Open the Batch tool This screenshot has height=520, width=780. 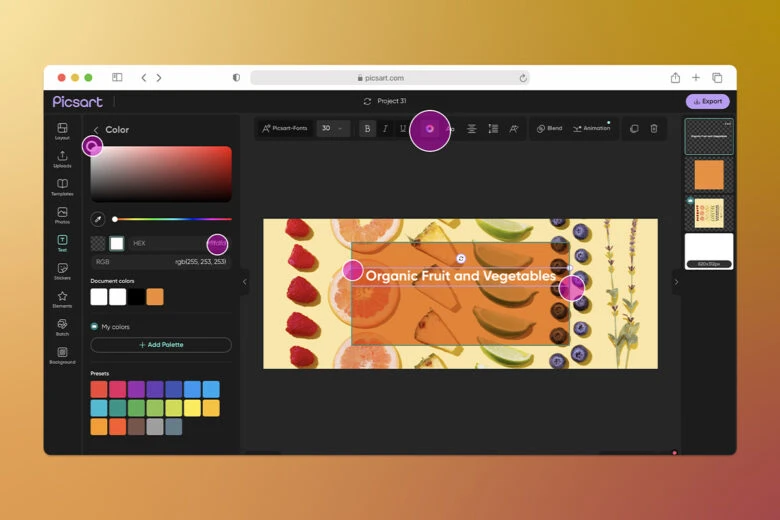point(62,327)
